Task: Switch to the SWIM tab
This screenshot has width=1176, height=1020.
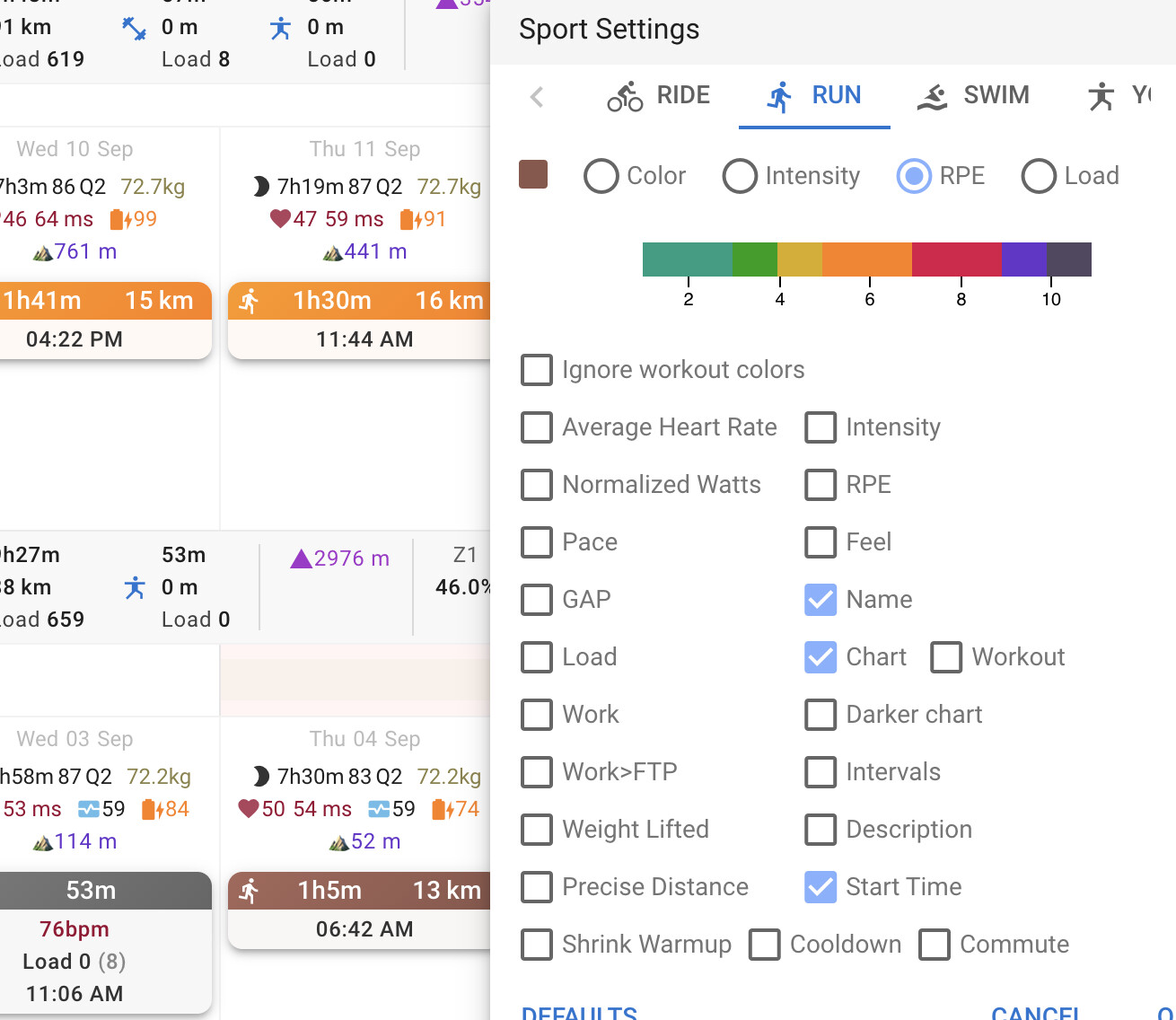Action: click(x=973, y=95)
